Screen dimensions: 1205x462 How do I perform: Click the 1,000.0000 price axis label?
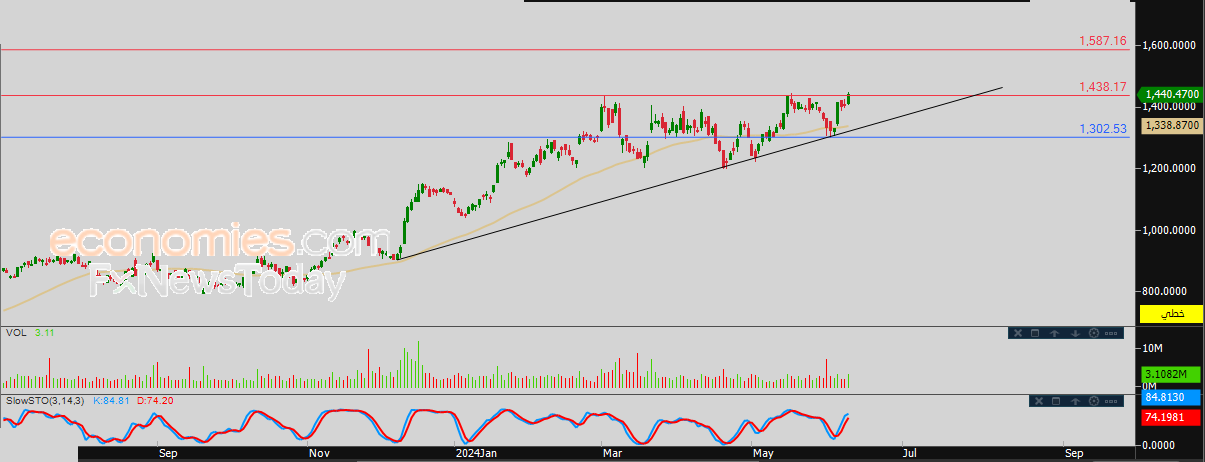pyautogui.click(x=1171, y=230)
